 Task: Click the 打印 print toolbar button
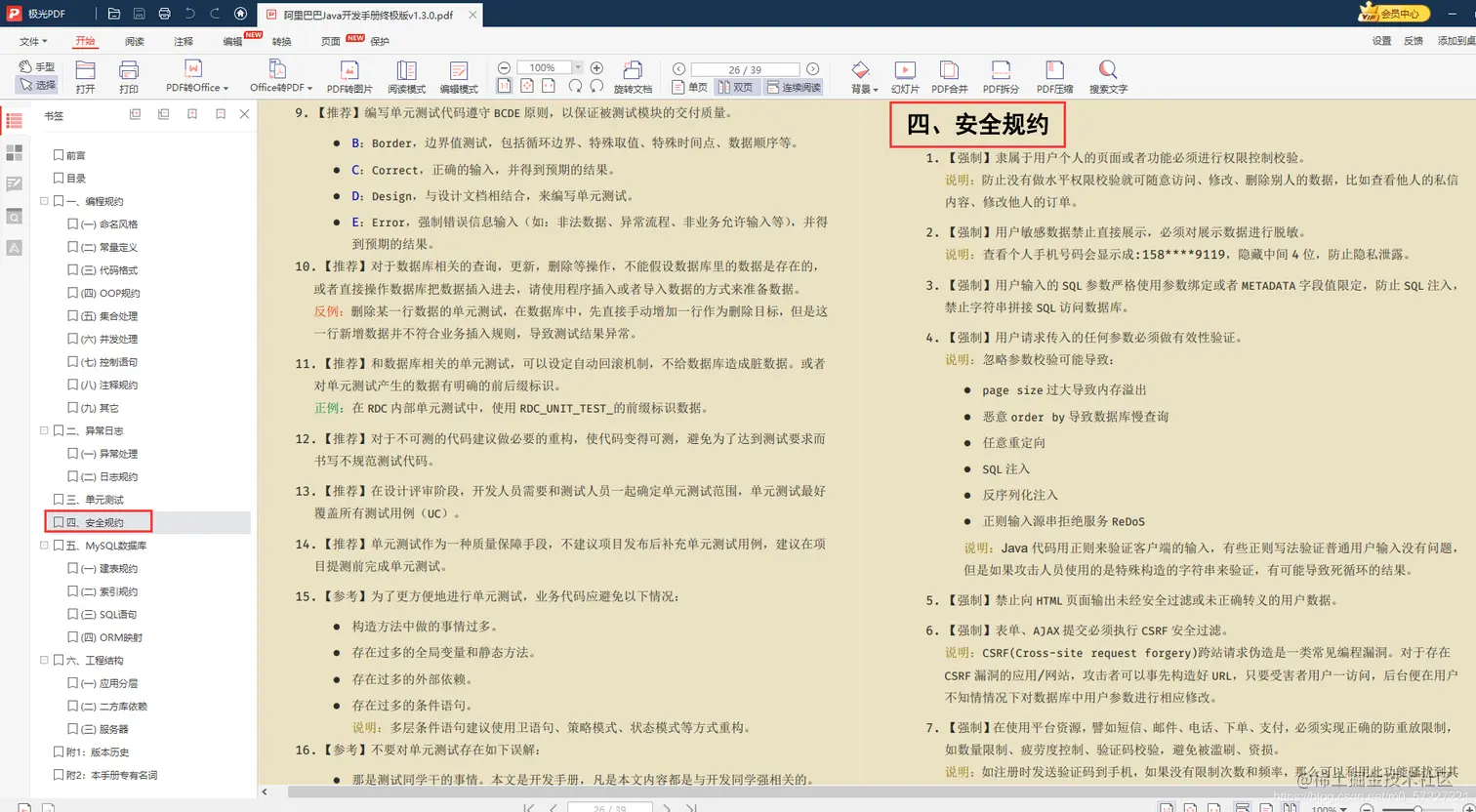(x=129, y=76)
